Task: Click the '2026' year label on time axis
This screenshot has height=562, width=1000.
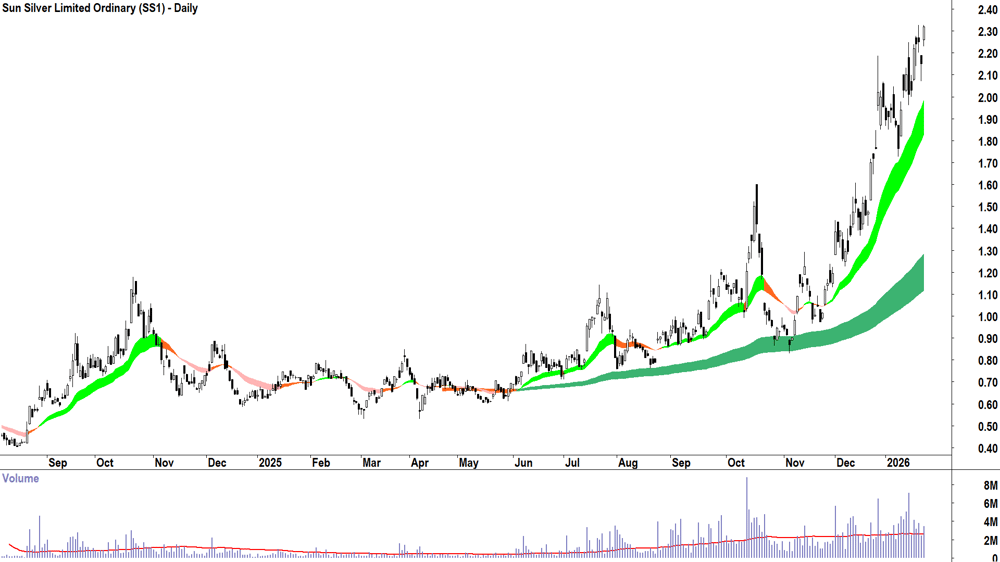Action: click(898, 462)
